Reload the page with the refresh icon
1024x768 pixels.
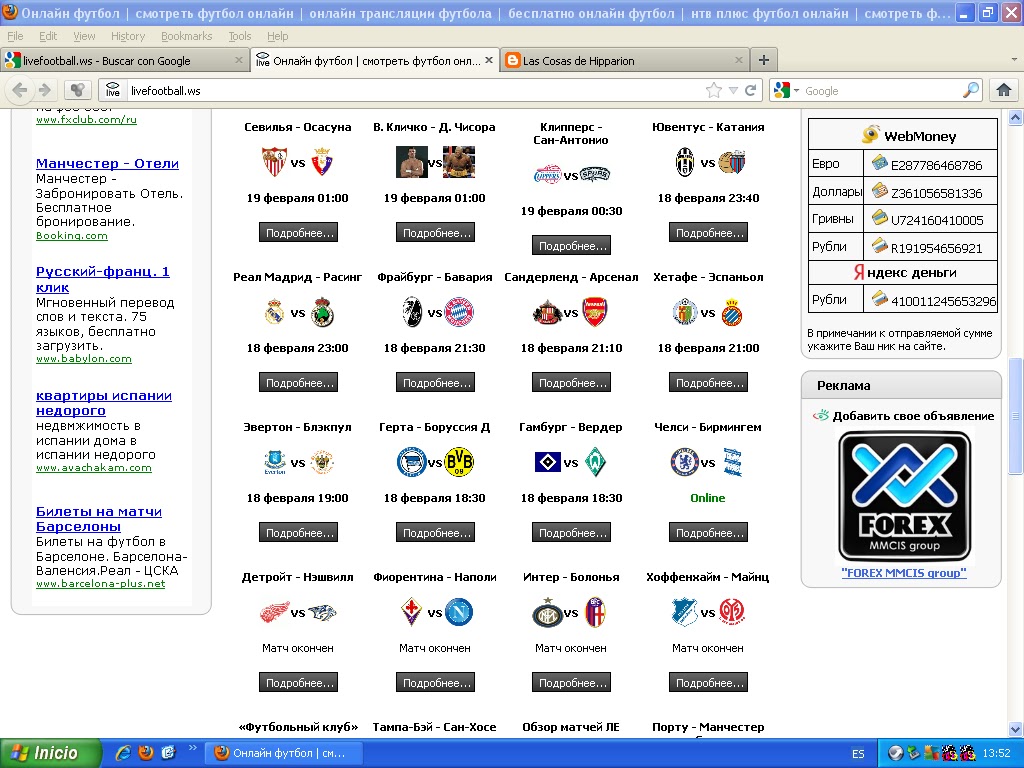[750, 90]
